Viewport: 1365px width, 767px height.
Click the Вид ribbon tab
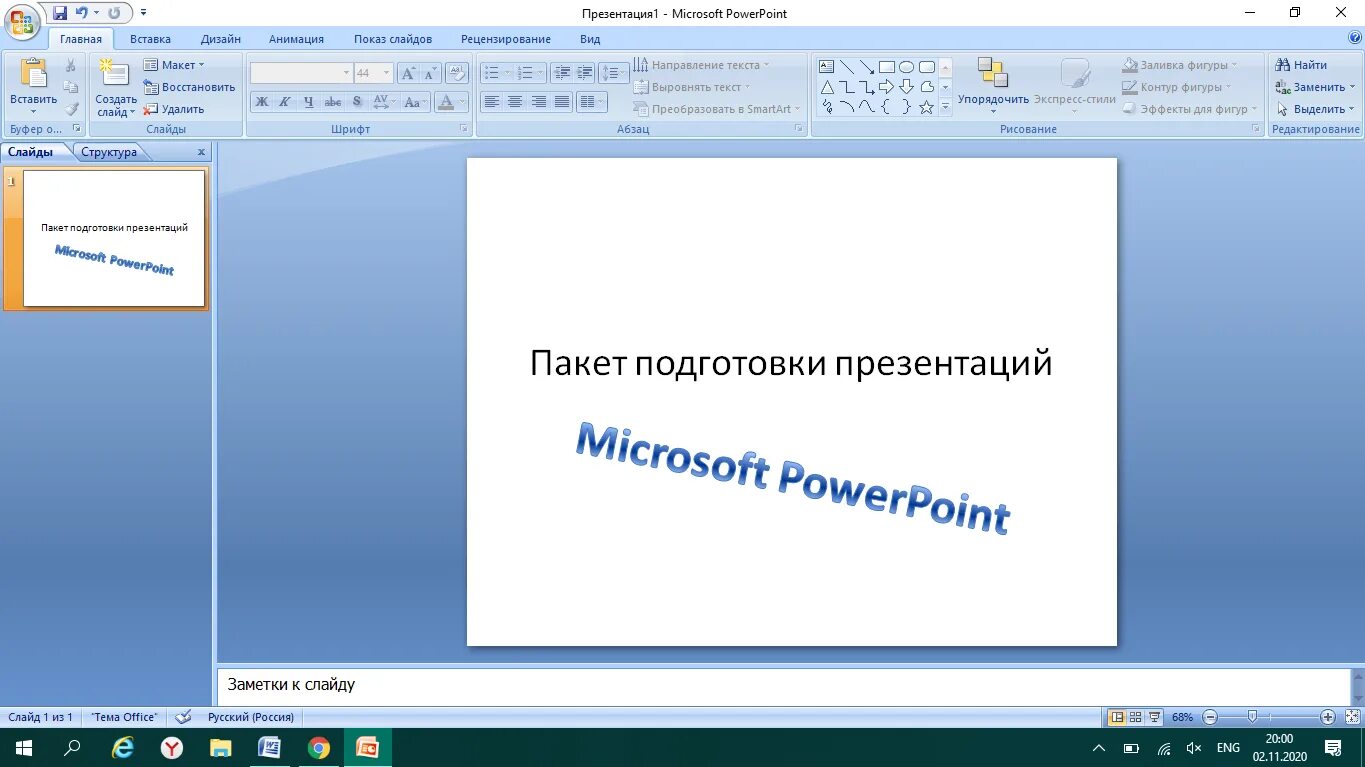pyautogui.click(x=590, y=39)
